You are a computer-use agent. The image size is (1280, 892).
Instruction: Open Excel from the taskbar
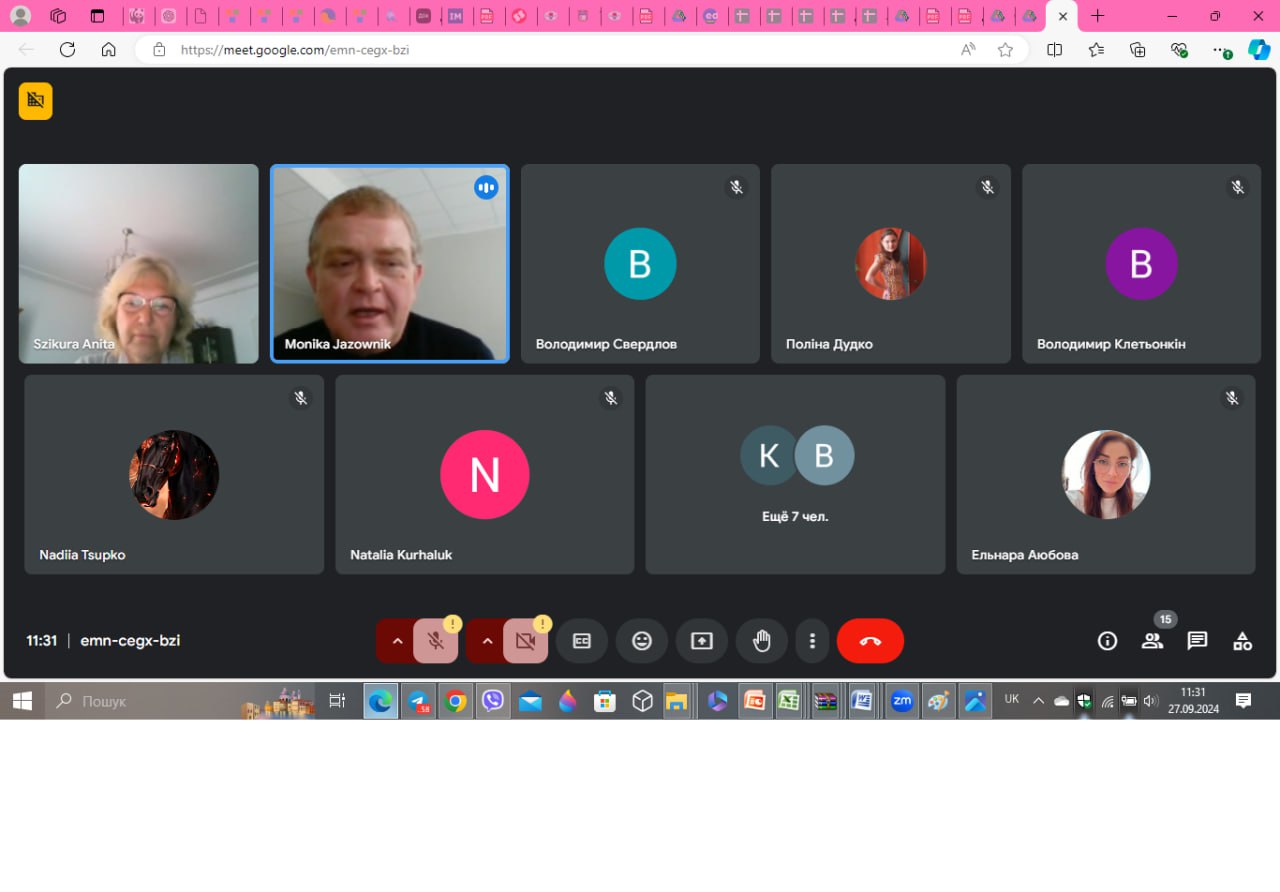pos(789,701)
